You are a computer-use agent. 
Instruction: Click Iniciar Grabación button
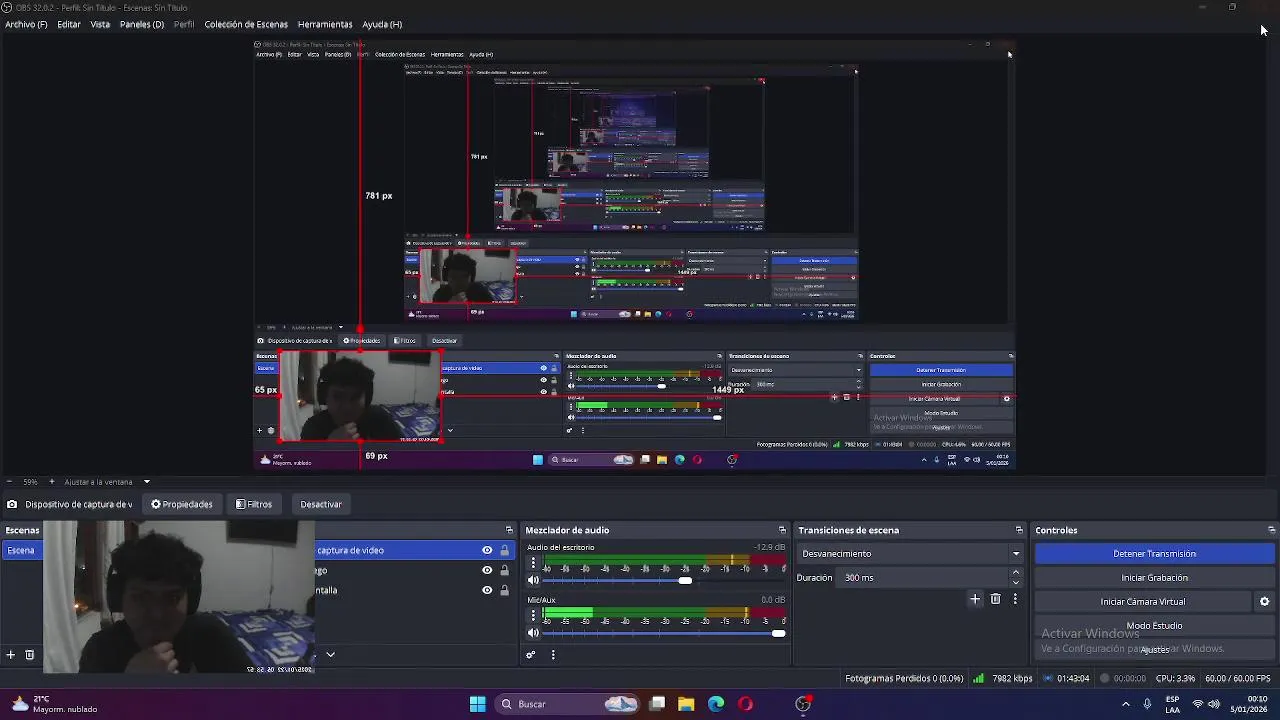pyautogui.click(x=1154, y=577)
